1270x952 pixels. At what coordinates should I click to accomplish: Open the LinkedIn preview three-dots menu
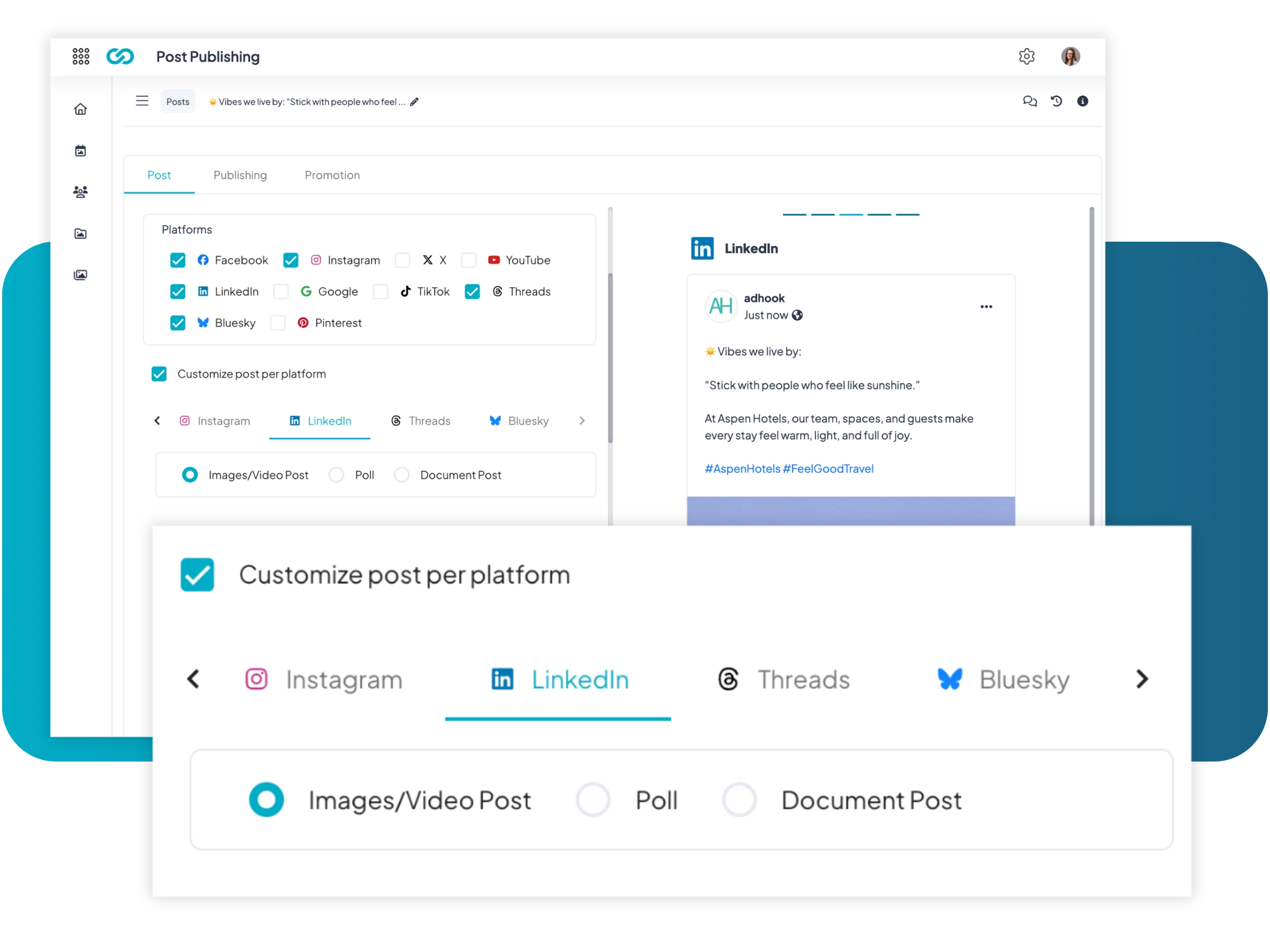point(986,306)
